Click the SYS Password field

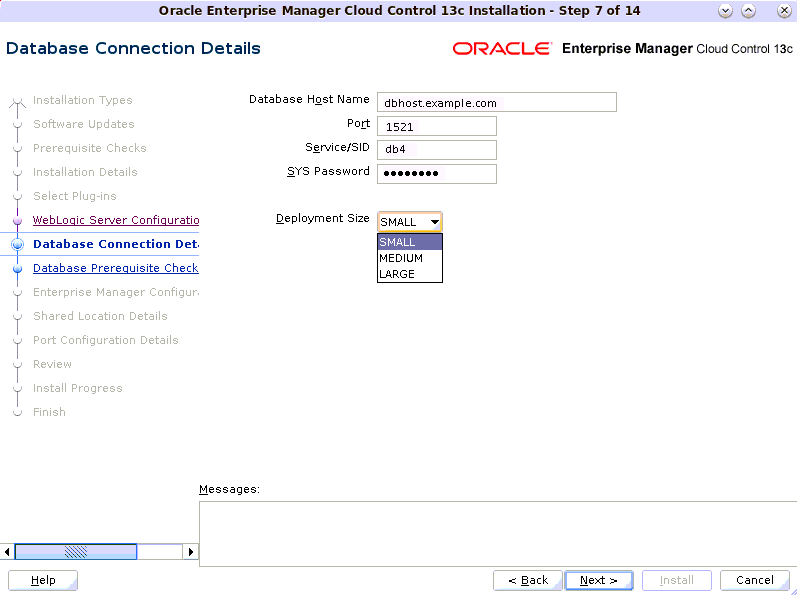click(437, 174)
